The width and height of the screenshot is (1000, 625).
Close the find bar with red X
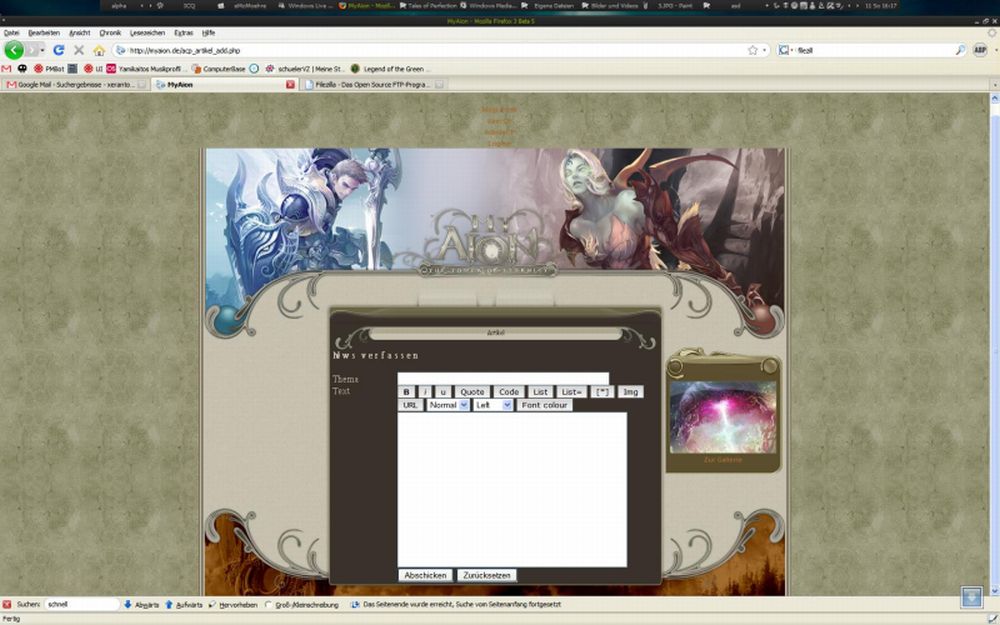(x=7, y=605)
